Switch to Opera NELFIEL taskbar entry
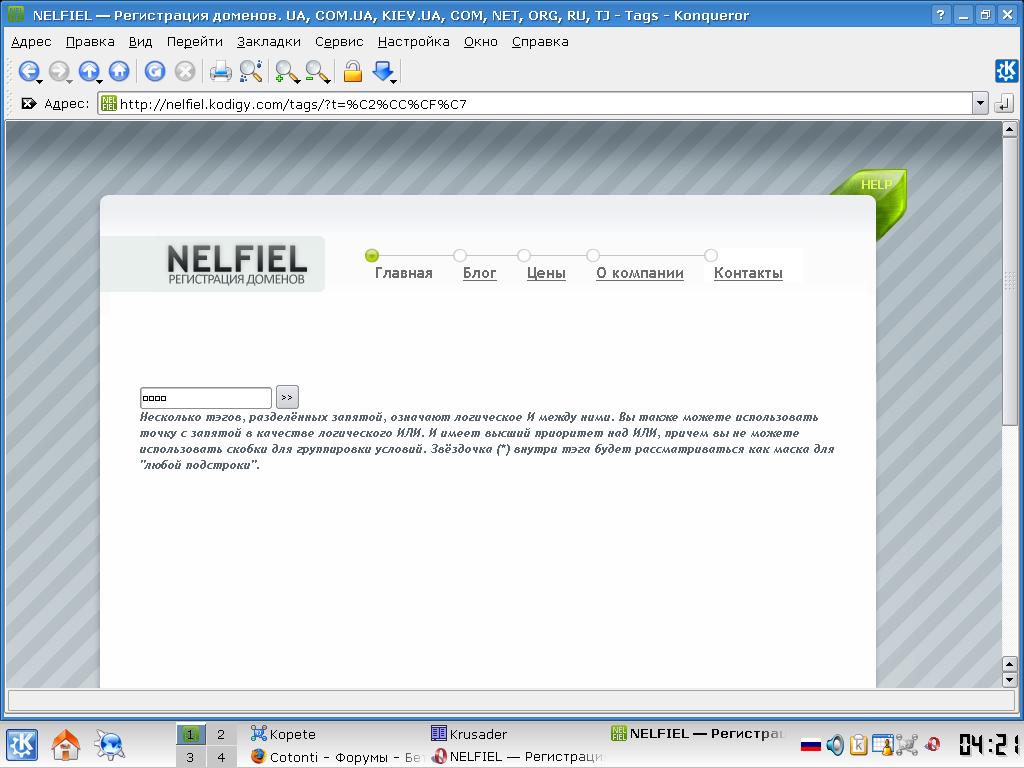The width and height of the screenshot is (1024, 768). (x=516, y=757)
